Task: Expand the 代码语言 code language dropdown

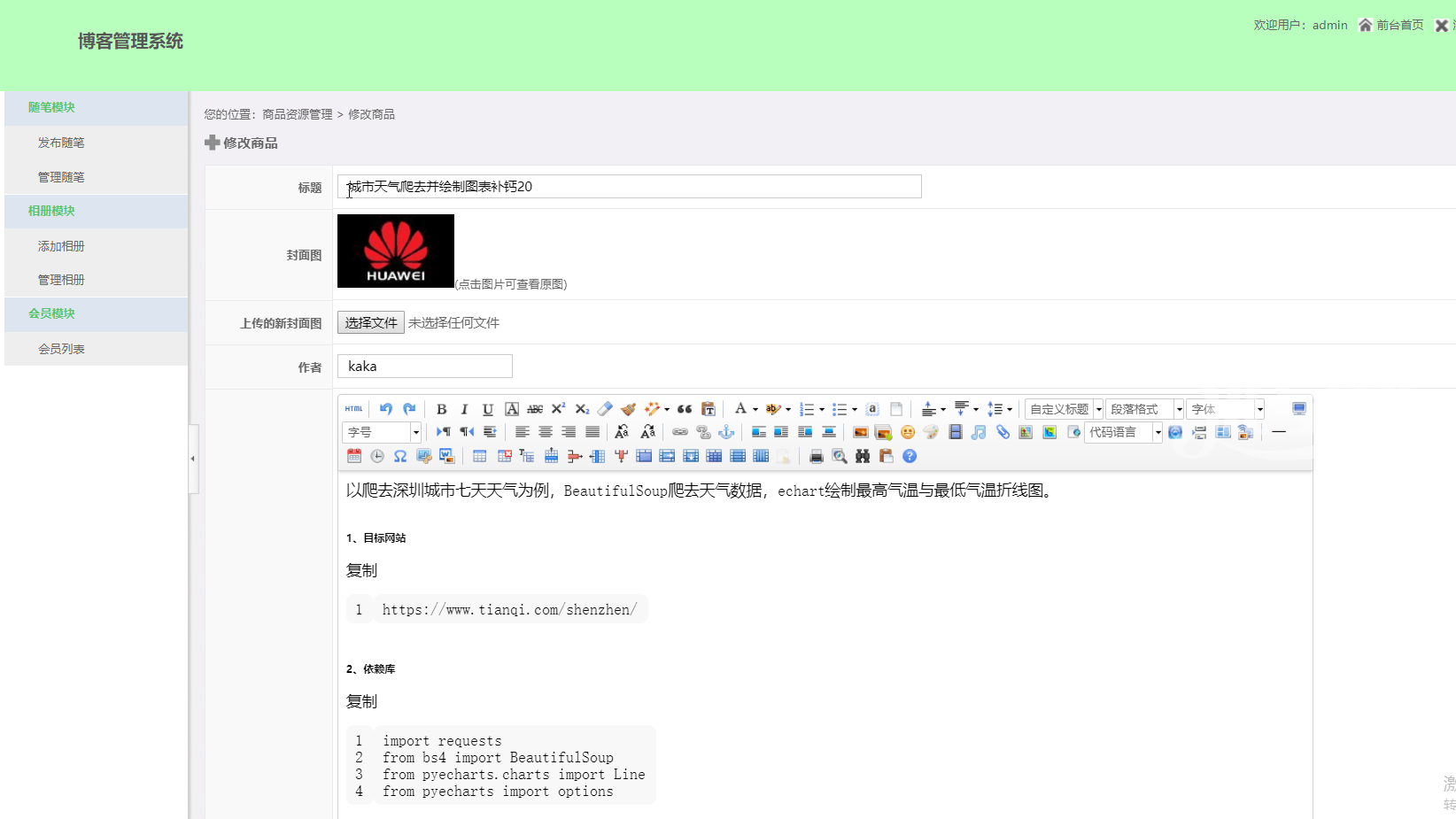Action: coord(1157,432)
